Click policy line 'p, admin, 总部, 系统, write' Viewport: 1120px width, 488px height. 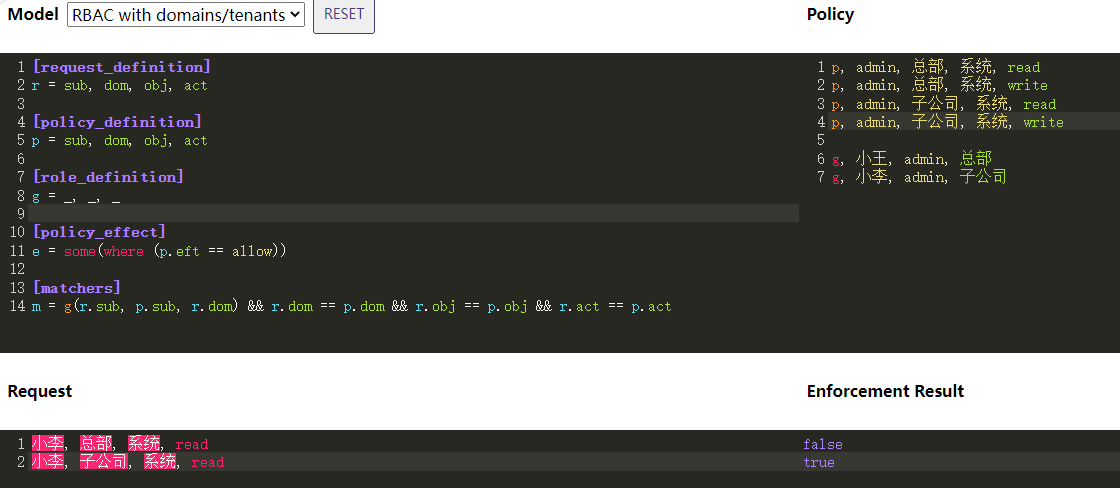point(939,86)
